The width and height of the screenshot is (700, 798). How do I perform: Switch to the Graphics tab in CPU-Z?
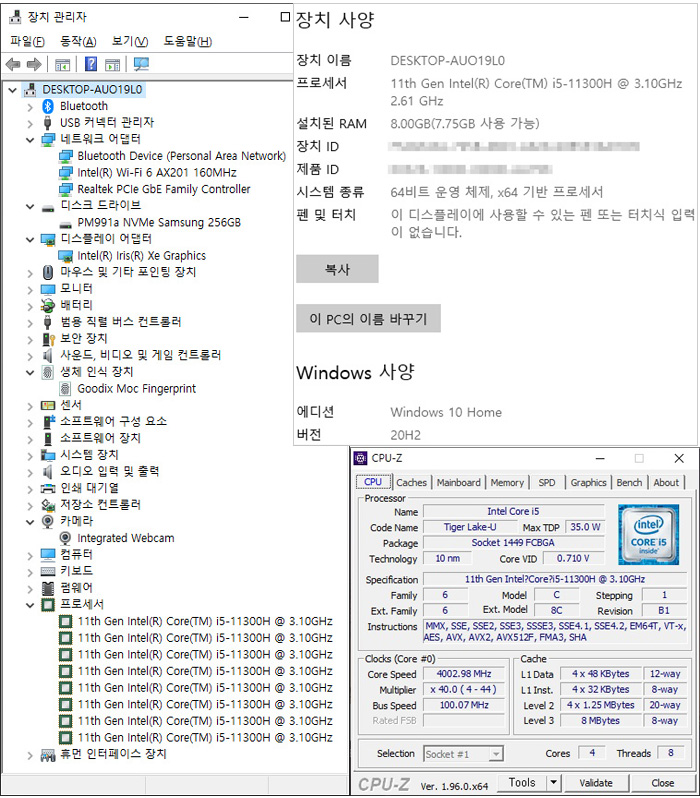coord(588,482)
